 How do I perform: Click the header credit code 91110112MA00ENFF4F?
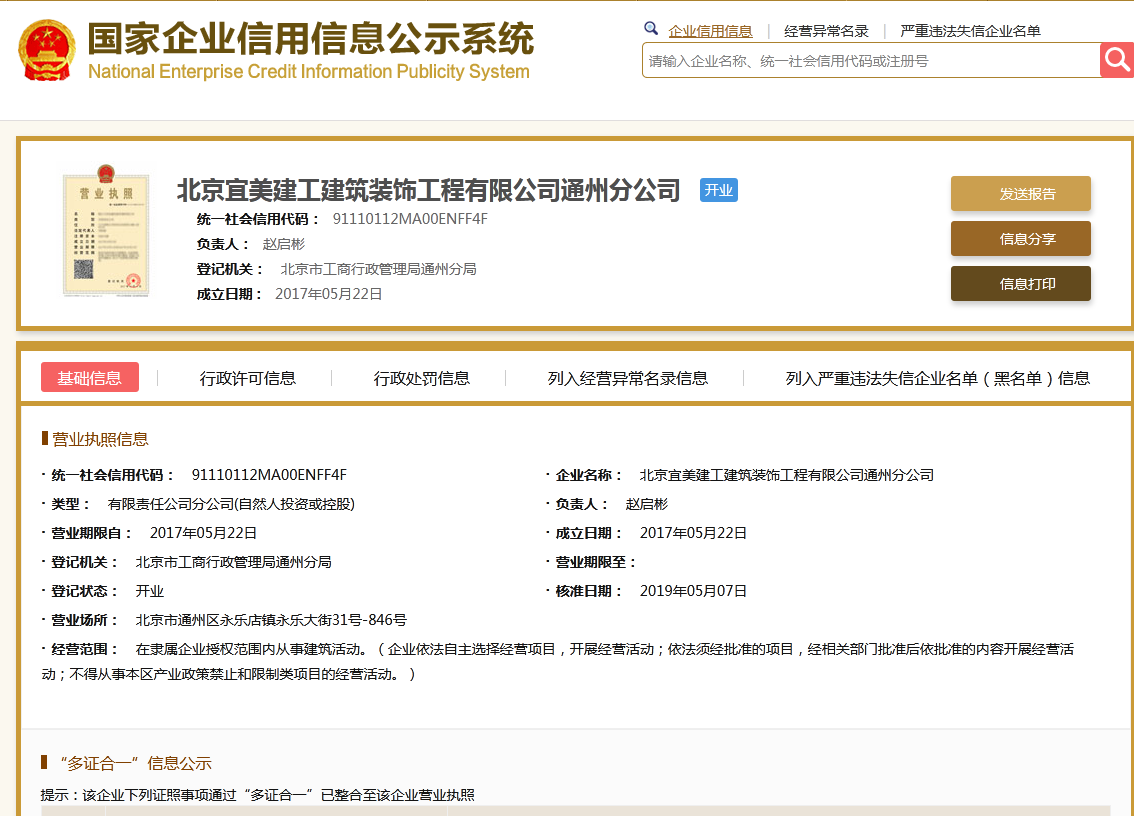pos(410,218)
